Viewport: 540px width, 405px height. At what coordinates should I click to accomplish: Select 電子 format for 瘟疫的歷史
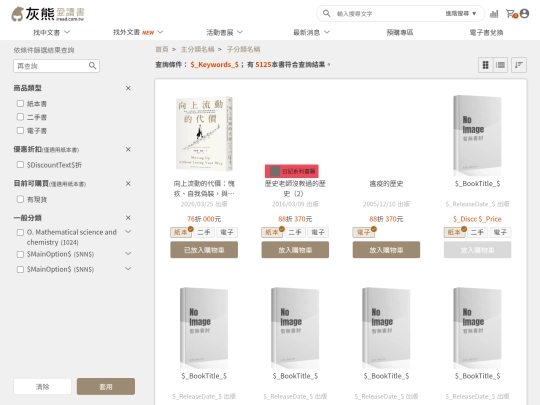363,232
